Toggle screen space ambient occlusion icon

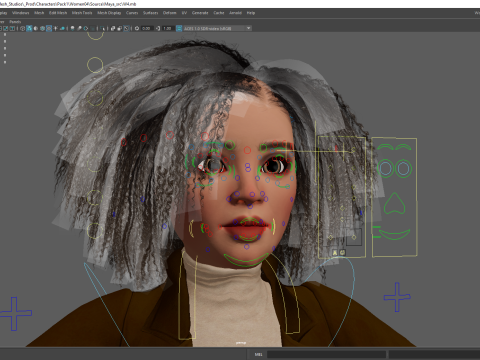72,28
